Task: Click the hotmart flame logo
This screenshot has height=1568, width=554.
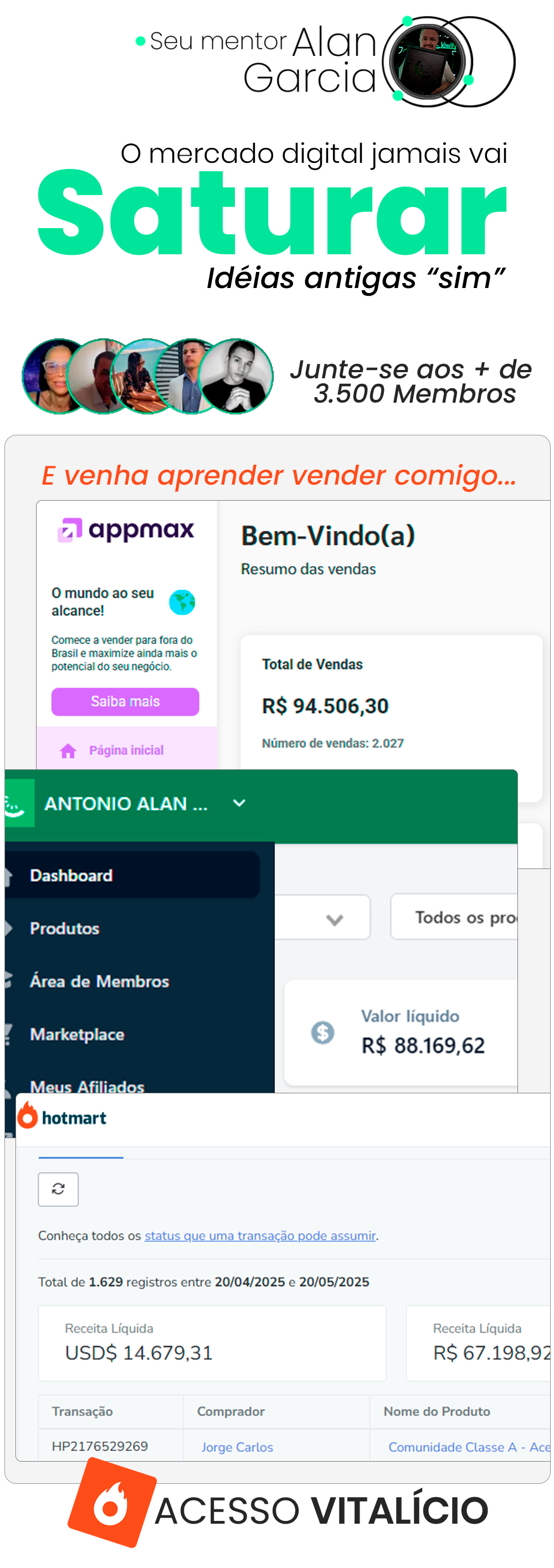Action: tap(27, 1117)
